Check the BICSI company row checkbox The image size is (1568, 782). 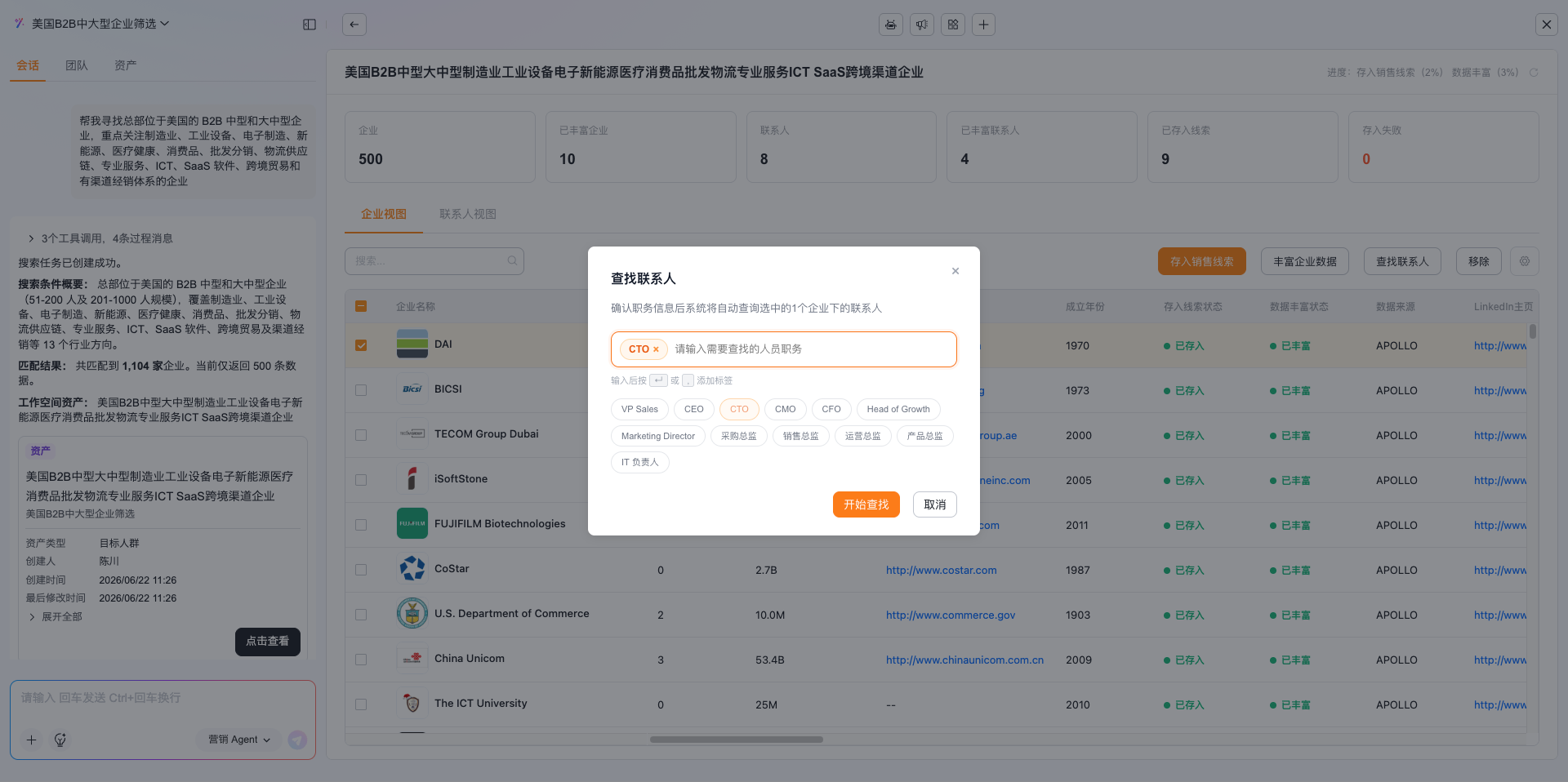(361, 390)
